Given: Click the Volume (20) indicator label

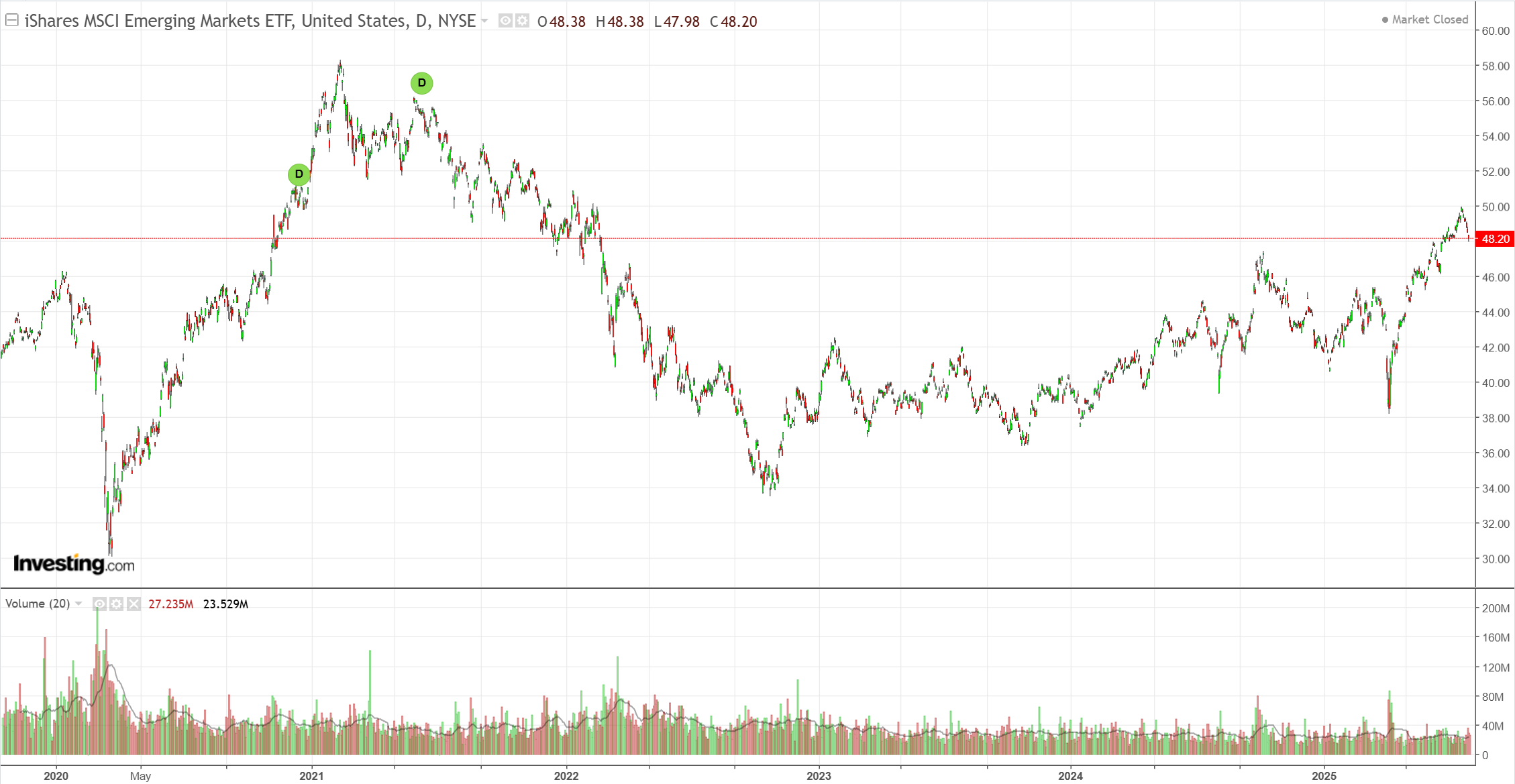Looking at the screenshot, I should [x=38, y=604].
